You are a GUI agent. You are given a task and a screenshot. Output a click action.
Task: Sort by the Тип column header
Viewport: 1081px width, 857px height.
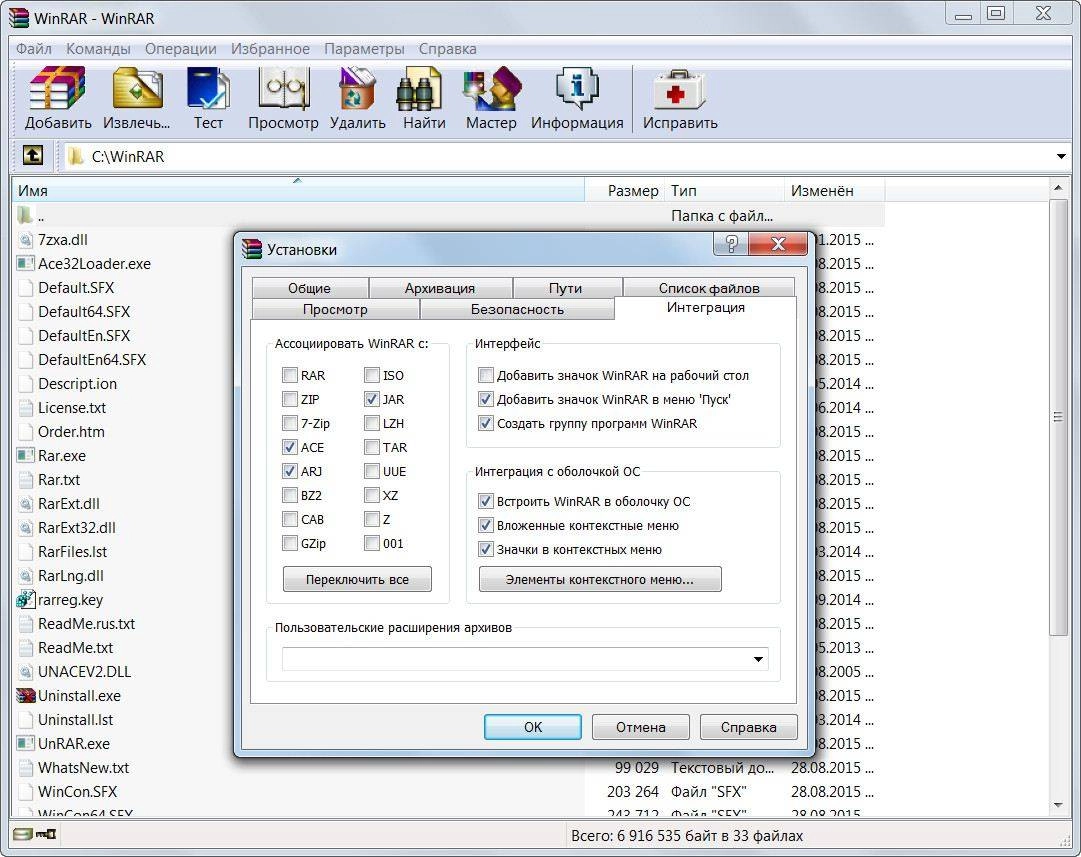click(x=725, y=190)
